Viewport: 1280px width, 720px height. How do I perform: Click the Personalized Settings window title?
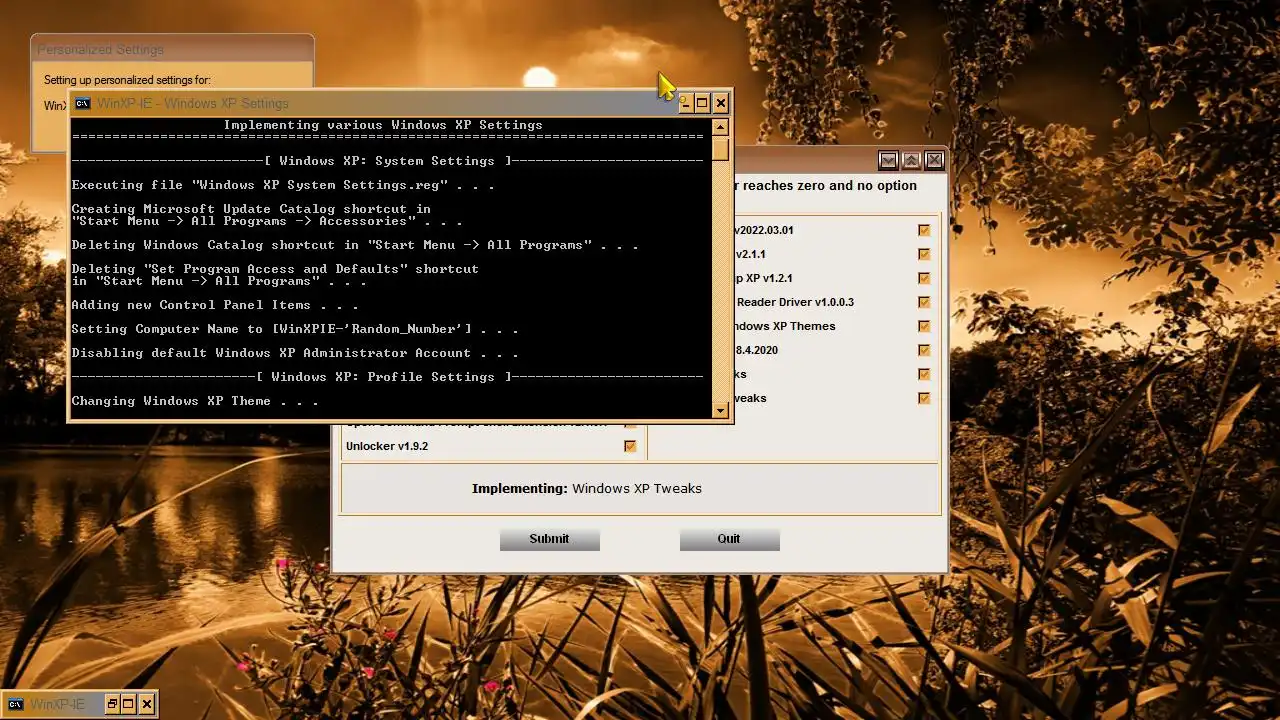[100, 50]
